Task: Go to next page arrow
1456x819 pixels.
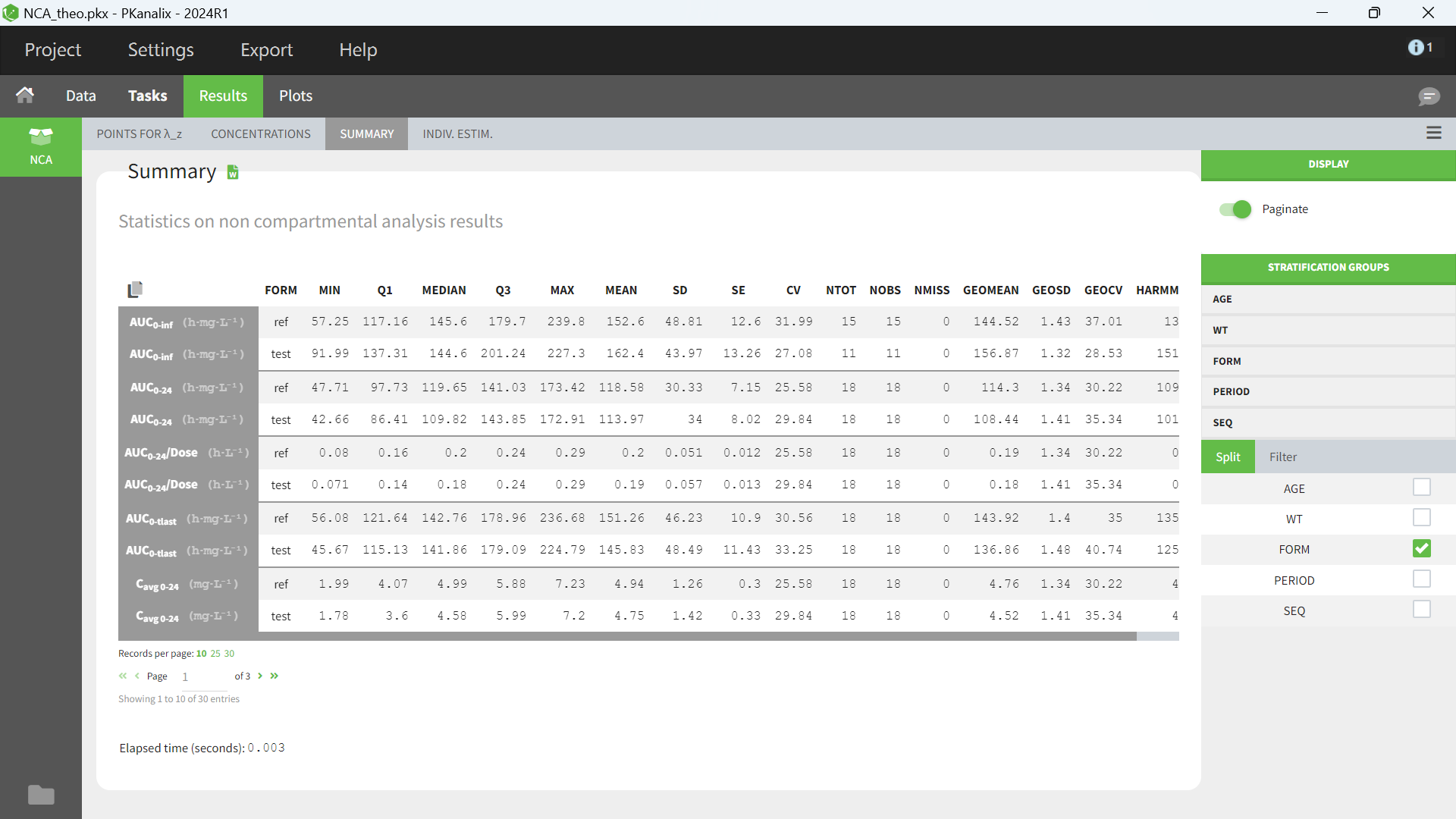Action: tap(260, 676)
